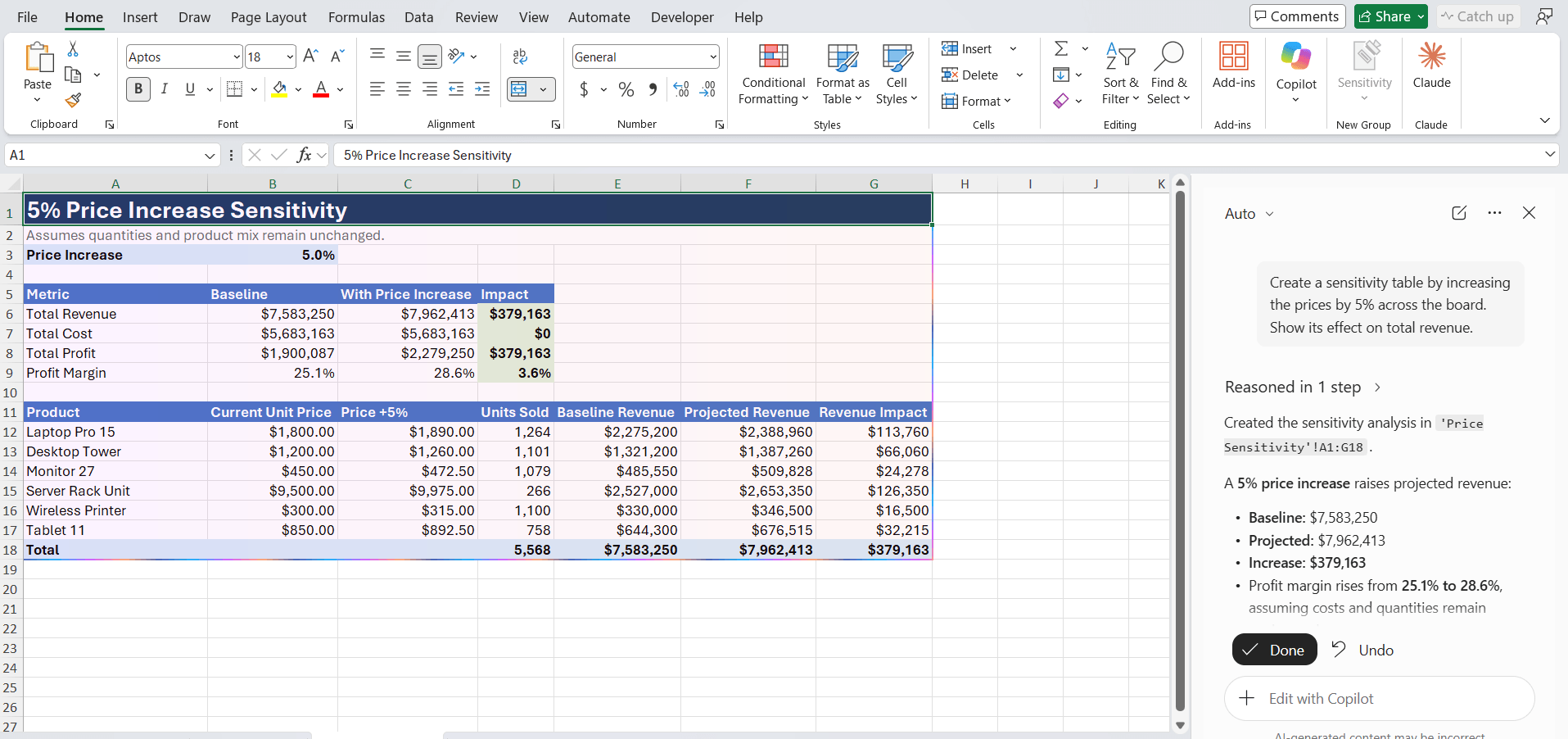The height and width of the screenshot is (739, 1568).
Task: Select cell with $7,962,413 in row 6
Action: [x=408, y=314]
